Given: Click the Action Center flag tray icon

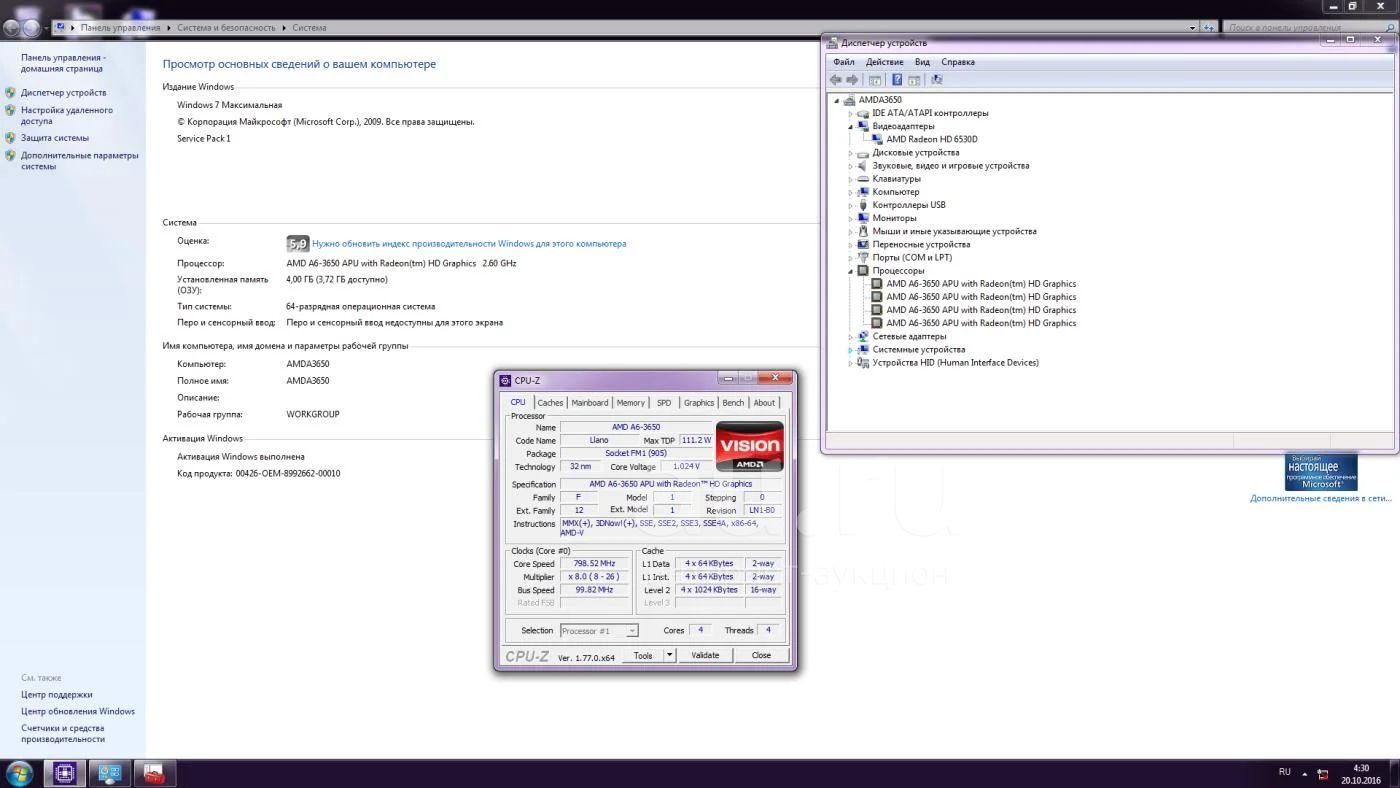Looking at the screenshot, I should pos(1324,774).
